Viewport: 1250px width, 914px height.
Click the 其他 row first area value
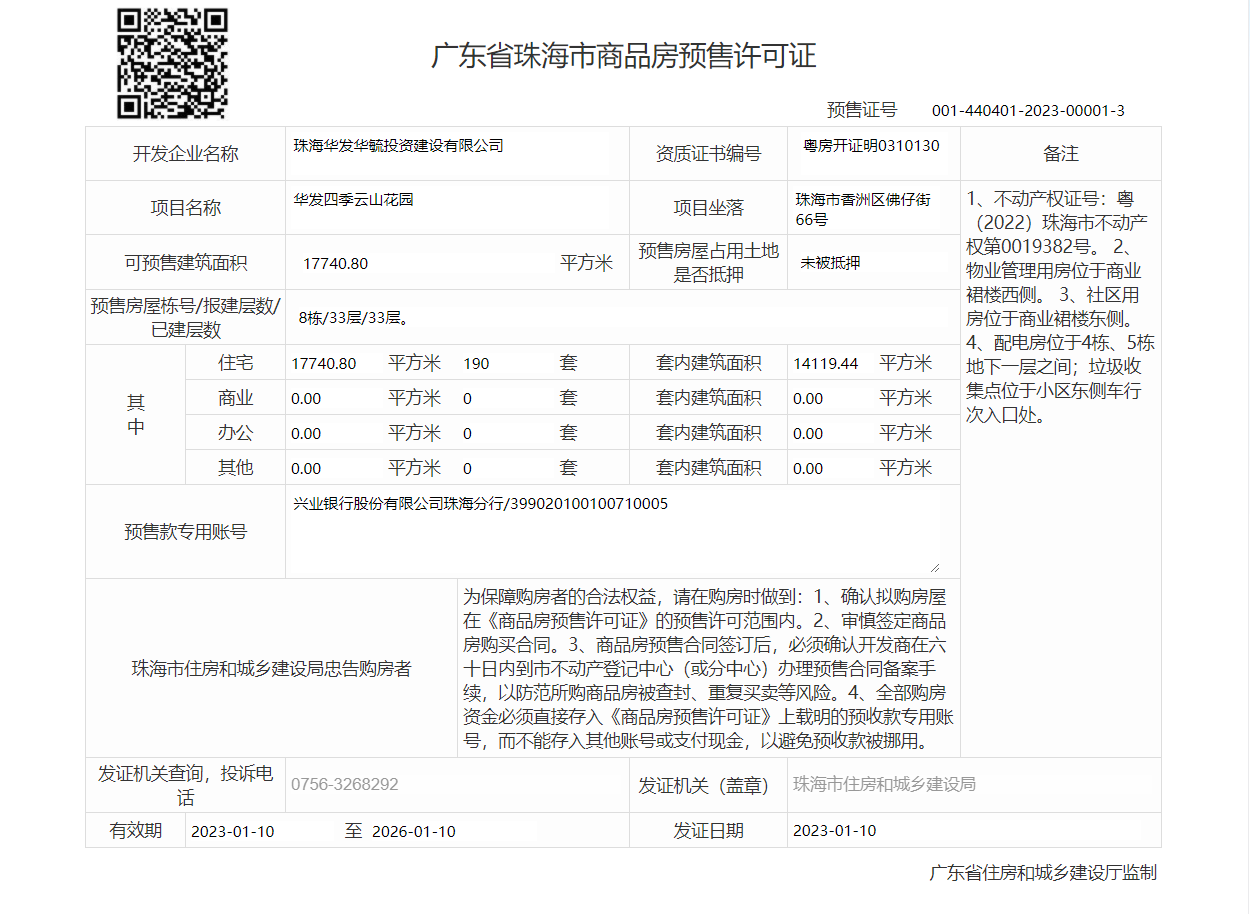coord(306,468)
